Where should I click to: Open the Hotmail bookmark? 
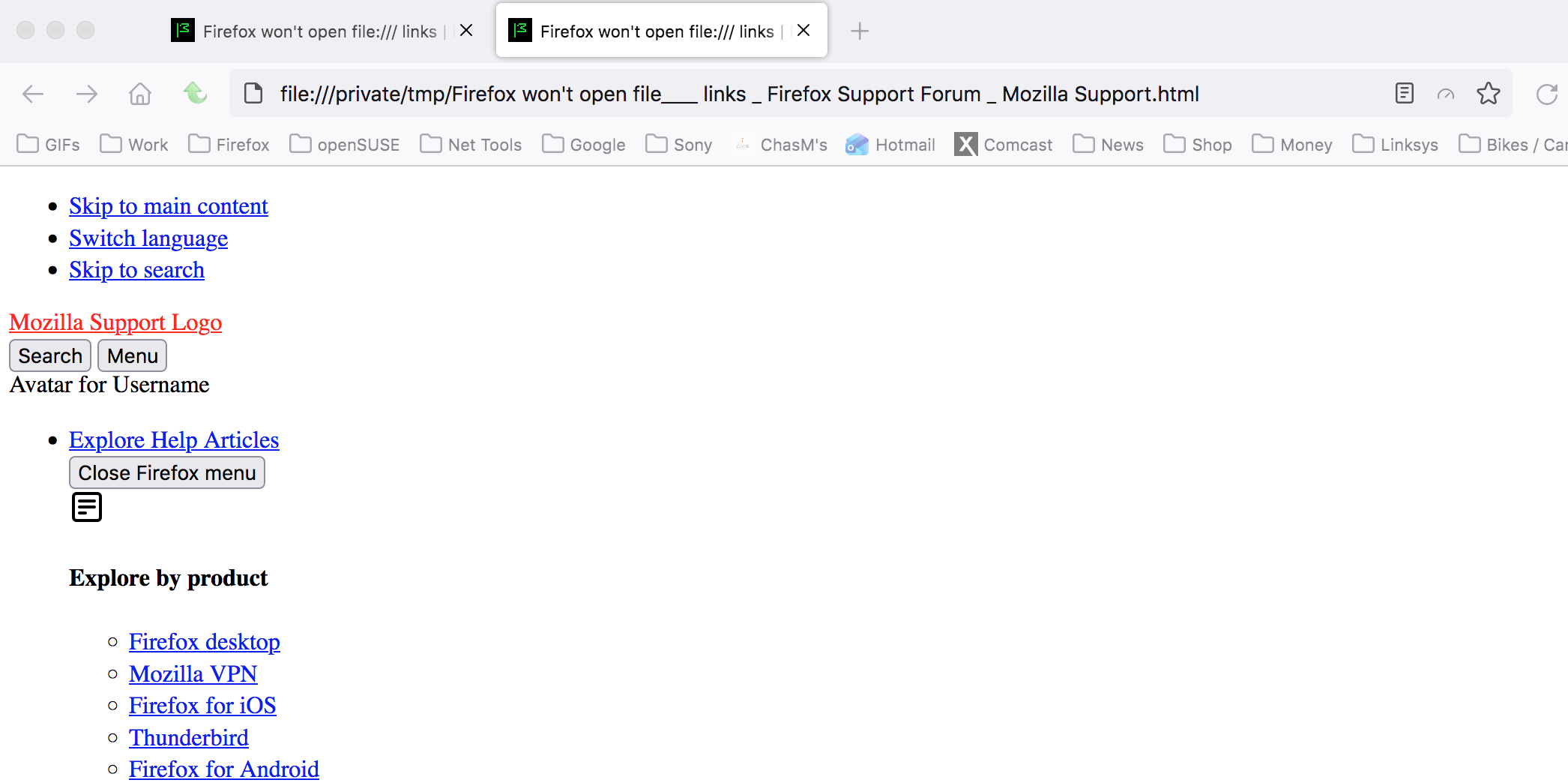890,145
